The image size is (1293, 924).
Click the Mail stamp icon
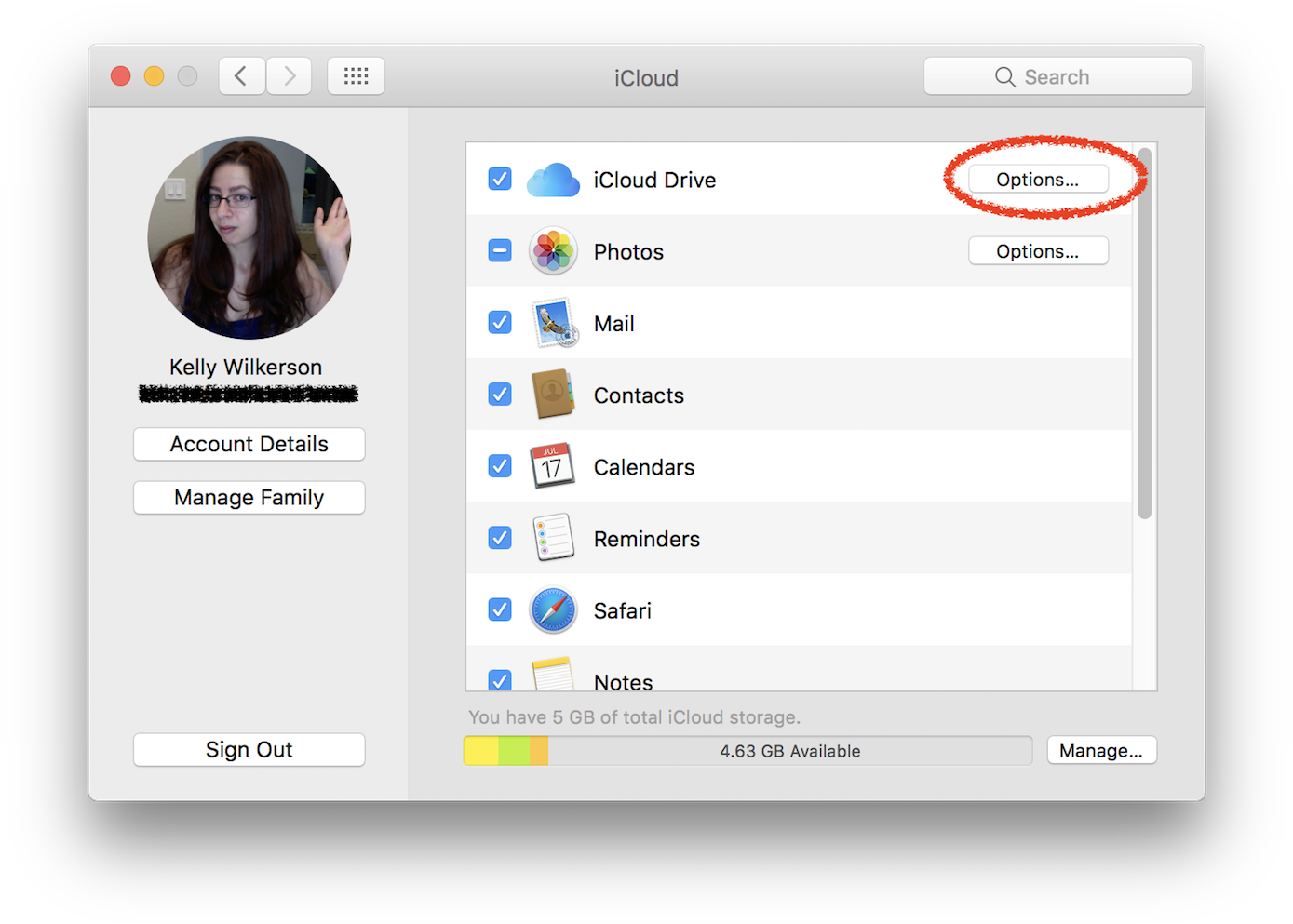coord(553,322)
